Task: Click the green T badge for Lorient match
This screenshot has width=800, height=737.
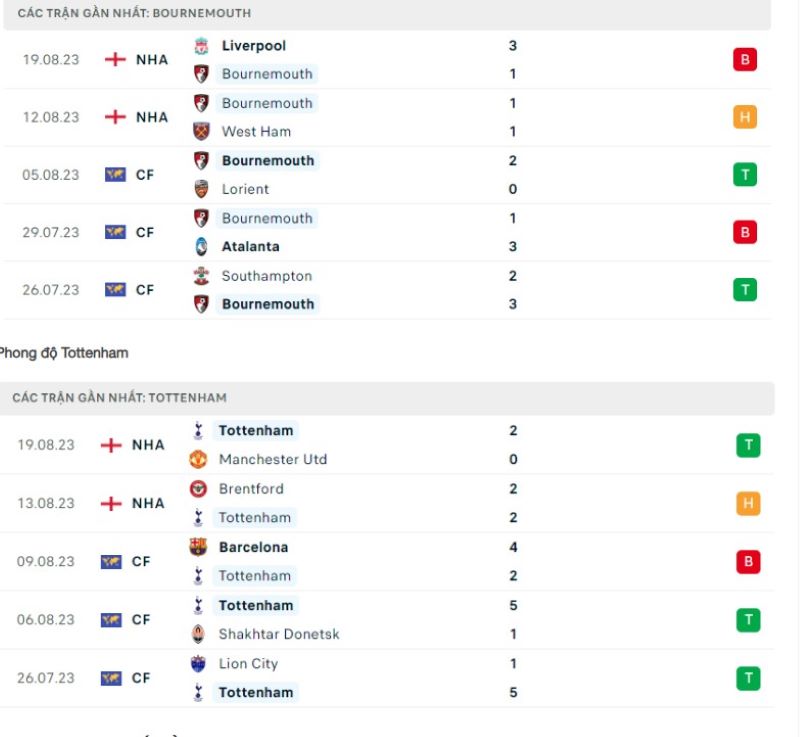Action: pos(744,175)
